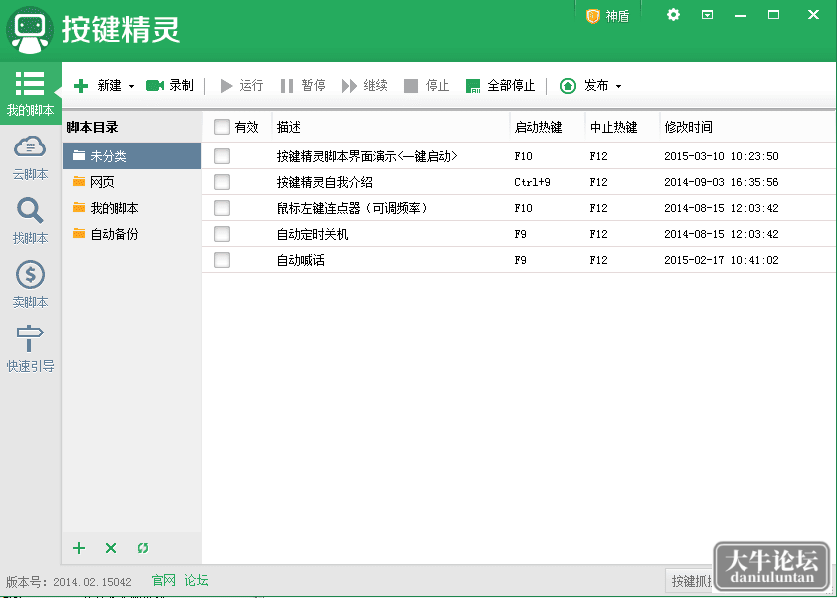Check the 按键精灵自我介绍 script checkbox

click(x=222, y=182)
